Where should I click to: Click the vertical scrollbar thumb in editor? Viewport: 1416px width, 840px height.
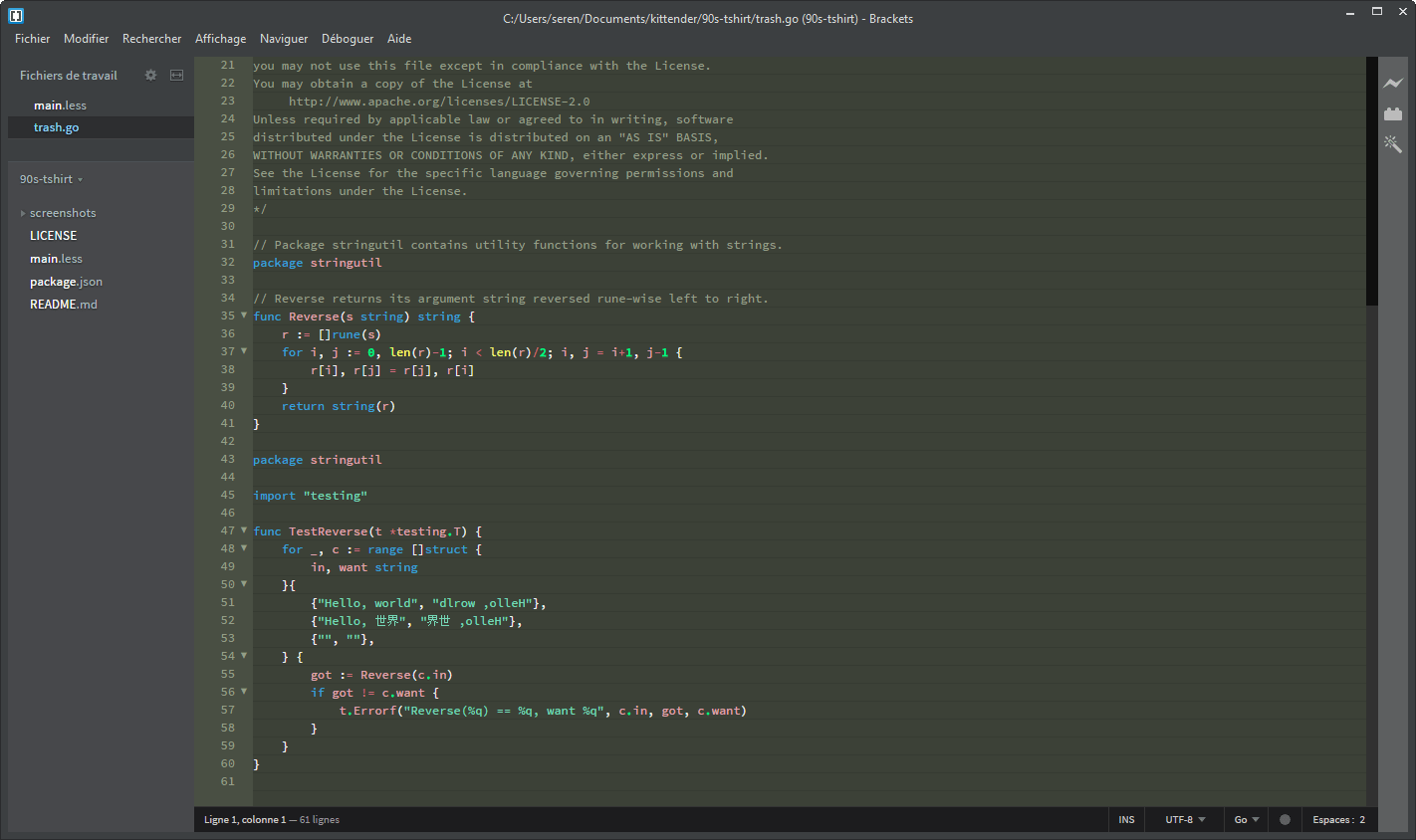pos(1371,181)
